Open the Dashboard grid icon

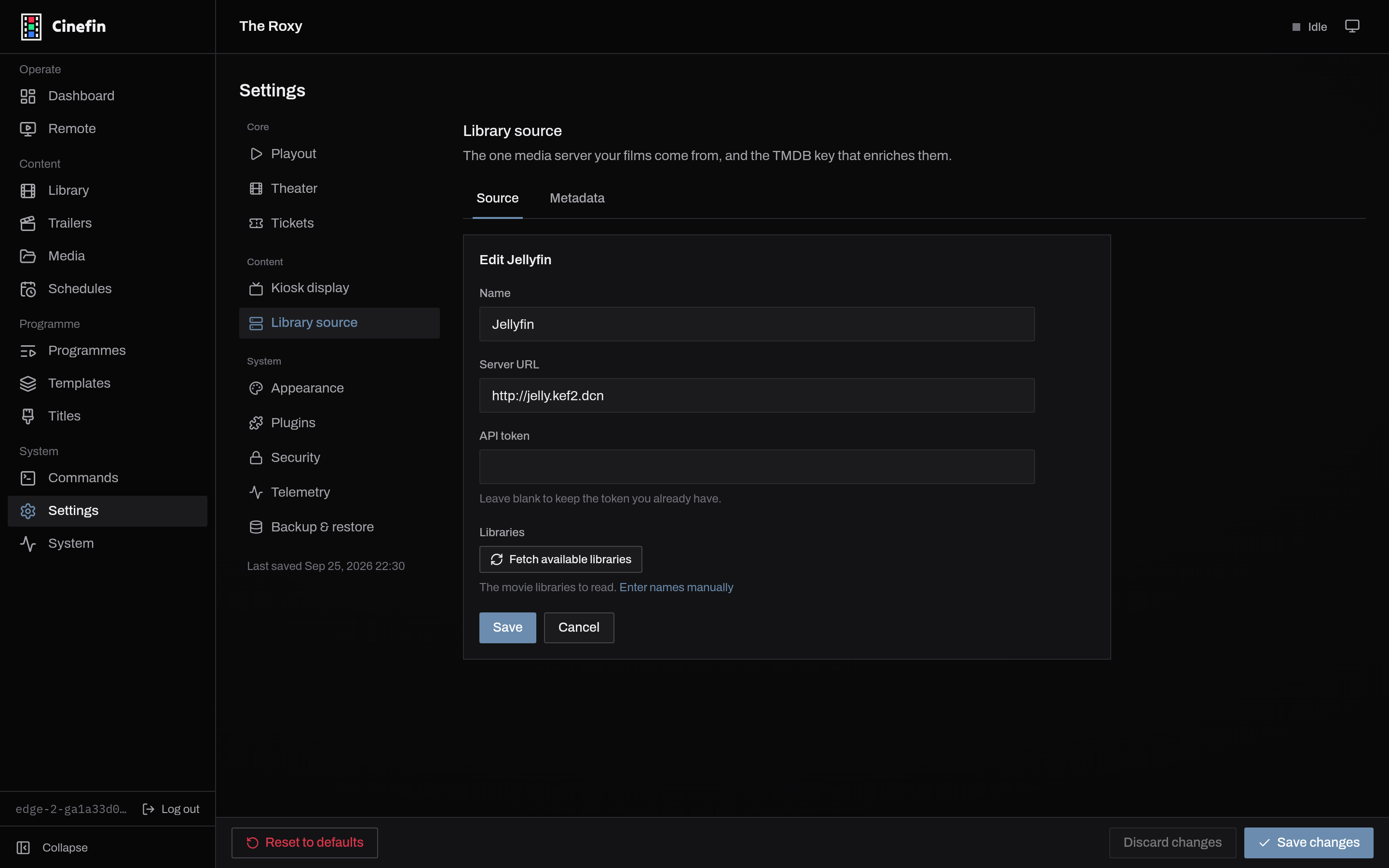click(27, 96)
